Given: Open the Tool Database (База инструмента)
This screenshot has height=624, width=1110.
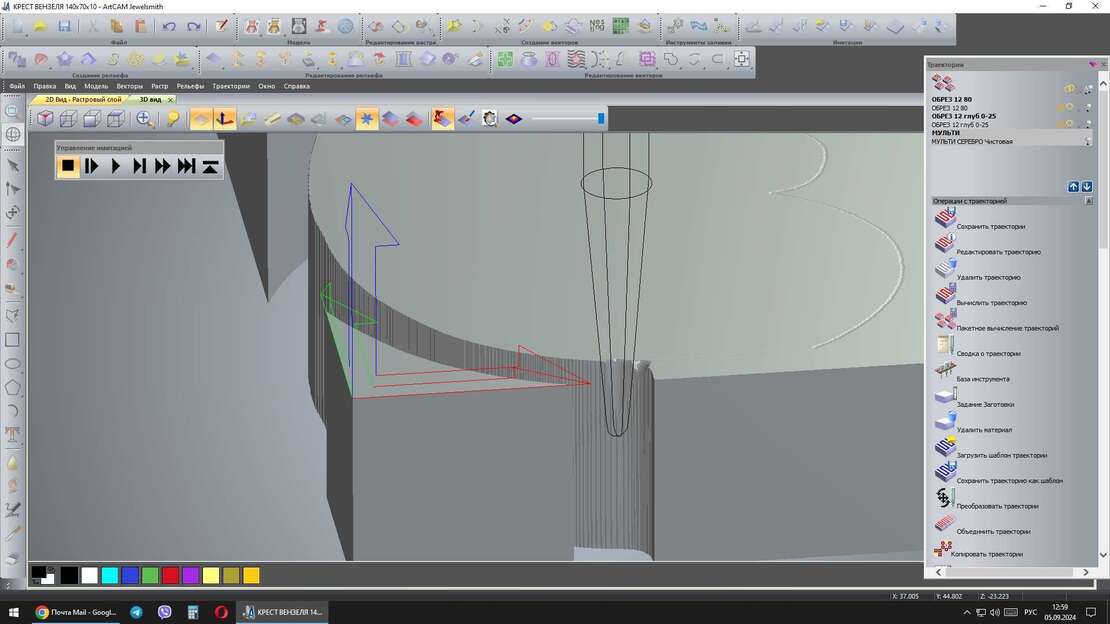Looking at the screenshot, I should tap(945, 371).
